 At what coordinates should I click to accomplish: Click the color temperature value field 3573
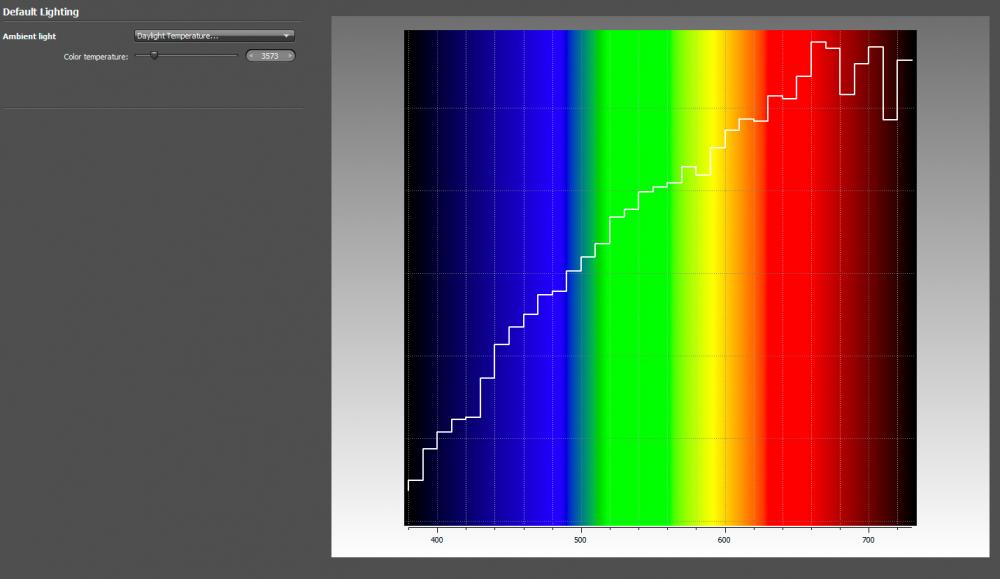click(x=270, y=56)
